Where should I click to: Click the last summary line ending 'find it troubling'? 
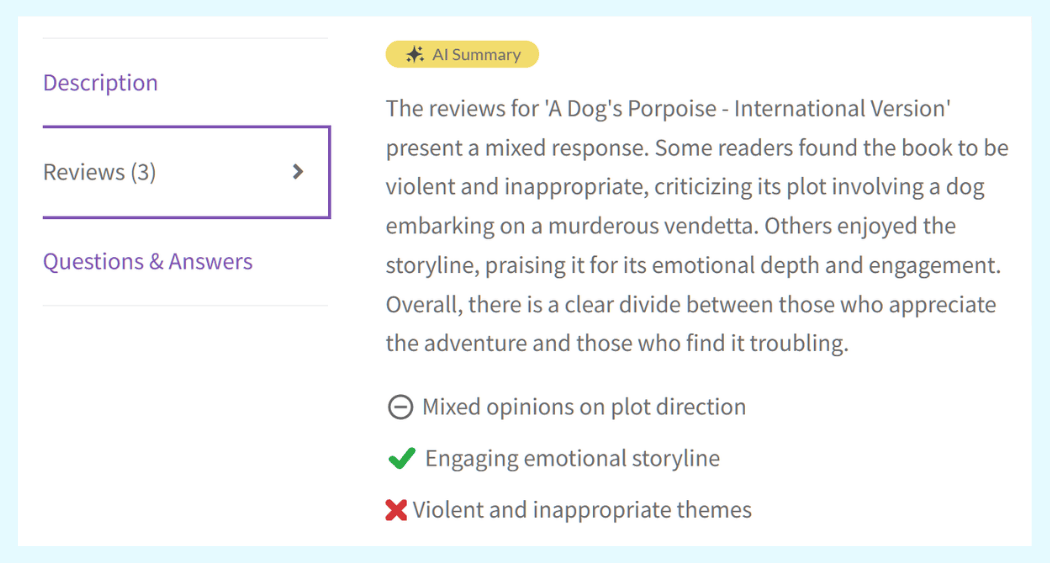[x=616, y=344]
